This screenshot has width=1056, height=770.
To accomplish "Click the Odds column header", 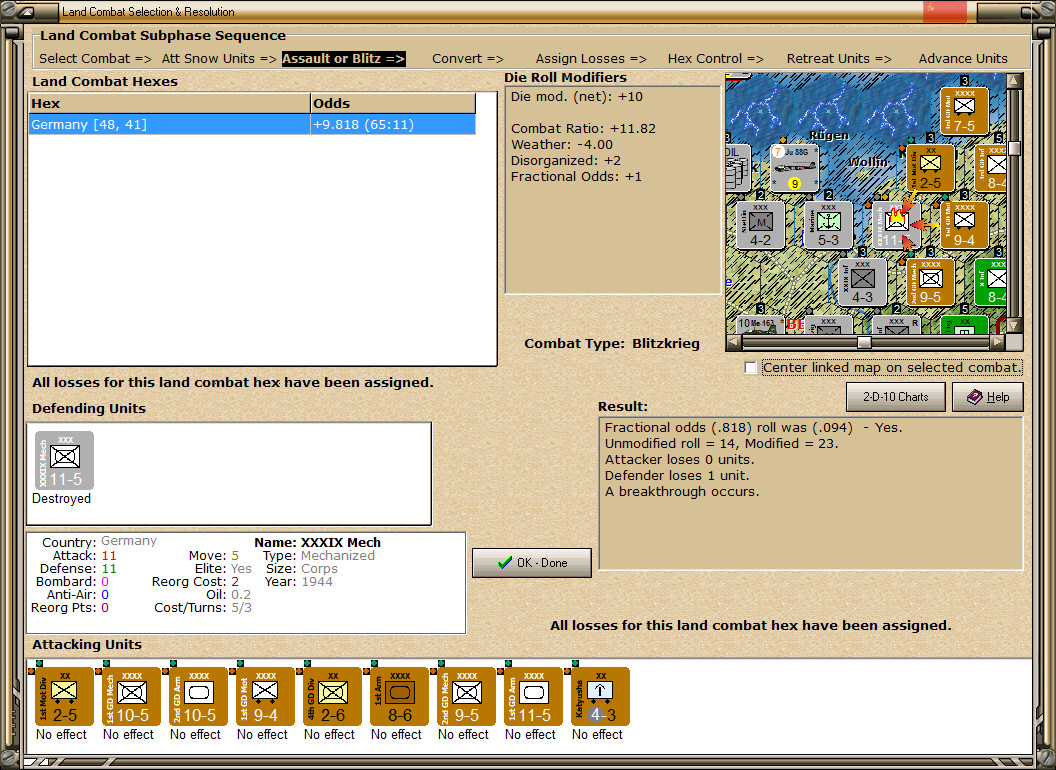I will (x=393, y=103).
